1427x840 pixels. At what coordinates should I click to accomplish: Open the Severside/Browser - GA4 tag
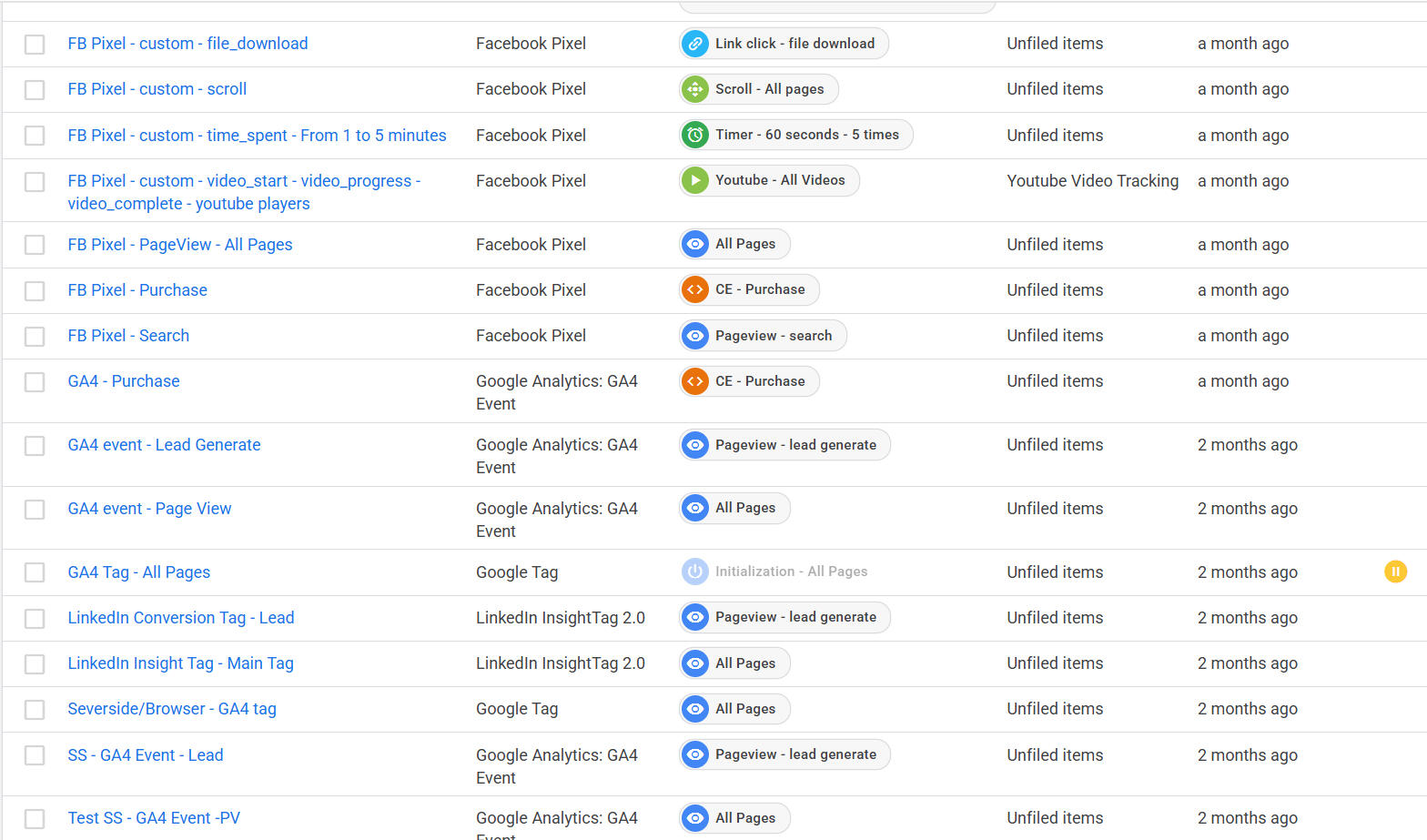(x=172, y=709)
